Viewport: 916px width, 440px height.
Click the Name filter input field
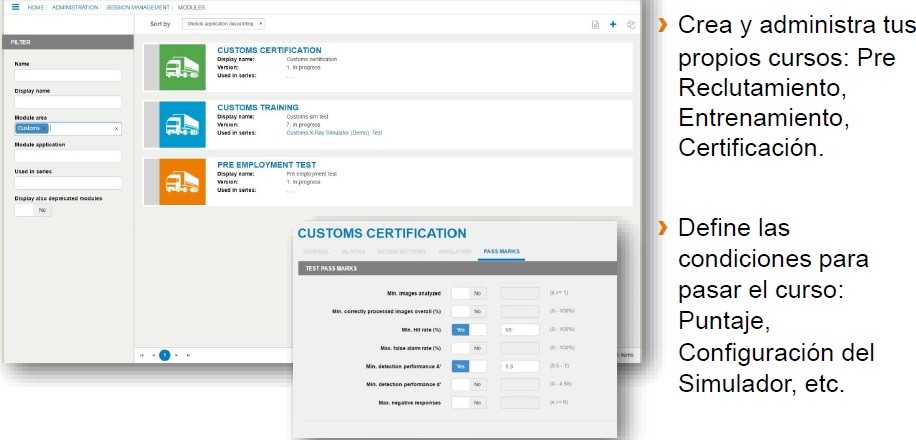coord(68,75)
